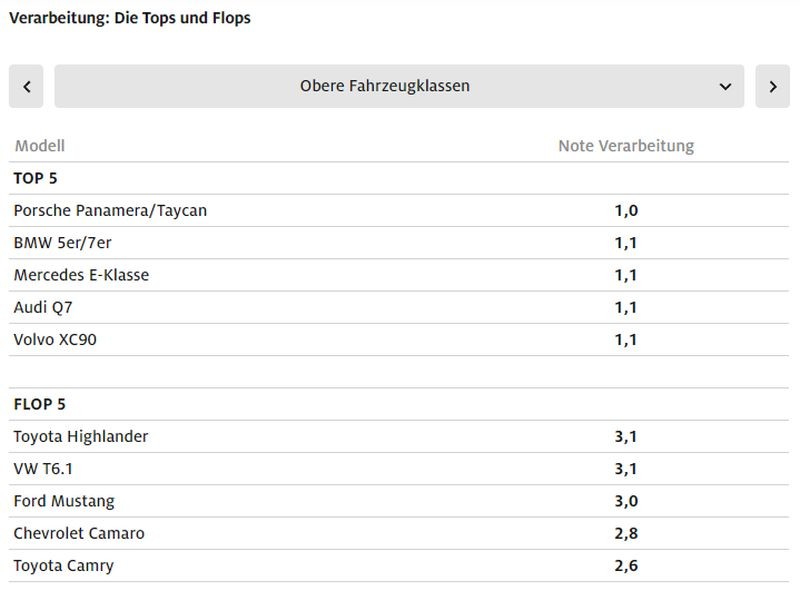Screen dimensions: 800x591
Task: Select the Porsche Panamera/Taycan row
Action: [110, 210]
